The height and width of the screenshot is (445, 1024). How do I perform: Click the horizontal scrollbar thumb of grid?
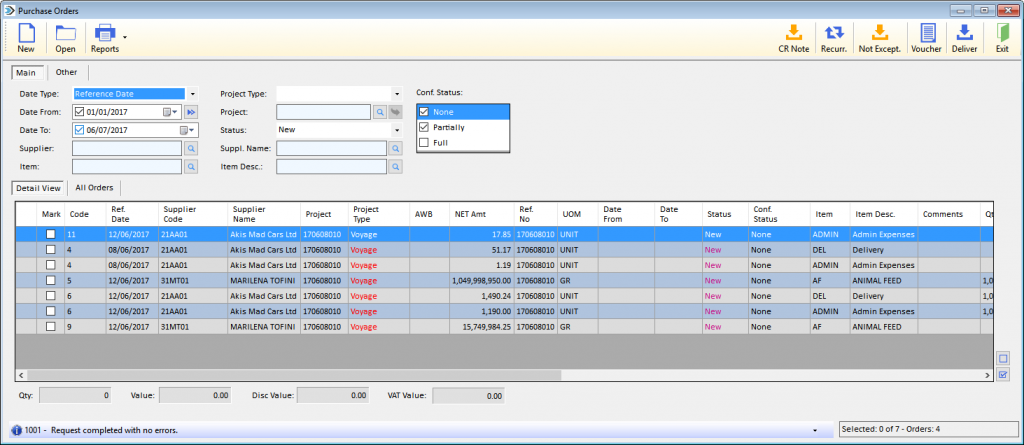point(294,375)
